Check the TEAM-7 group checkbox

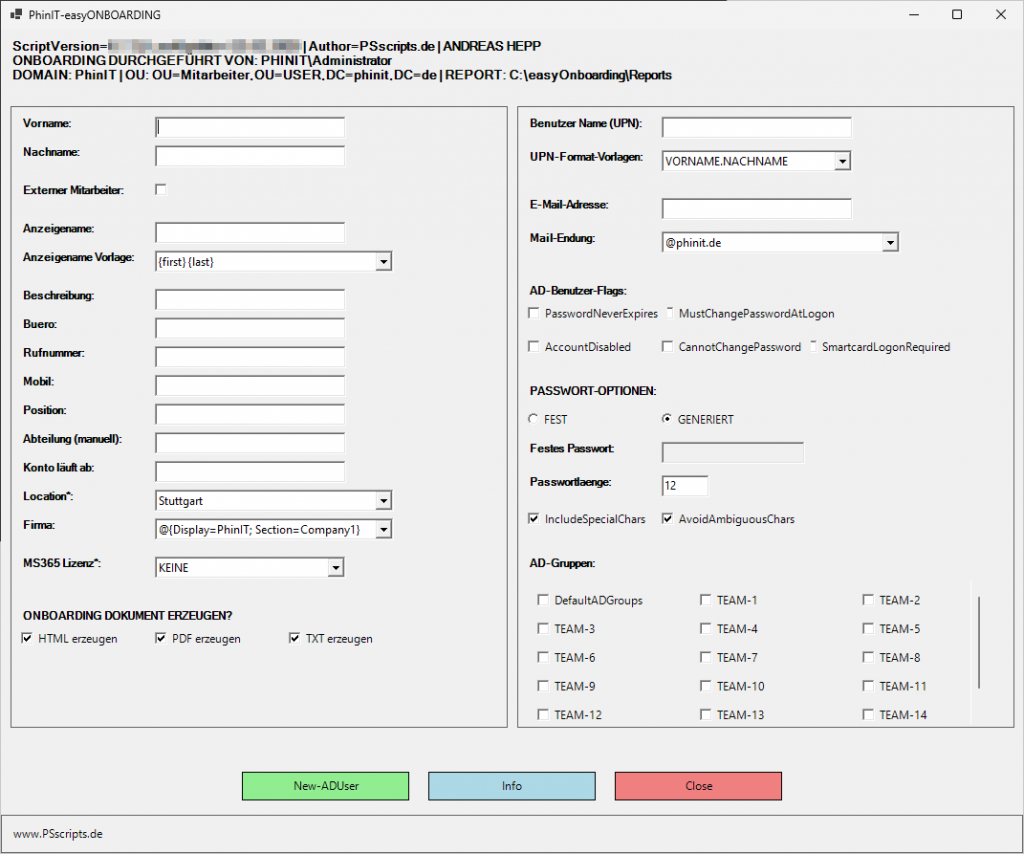[x=706, y=658]
